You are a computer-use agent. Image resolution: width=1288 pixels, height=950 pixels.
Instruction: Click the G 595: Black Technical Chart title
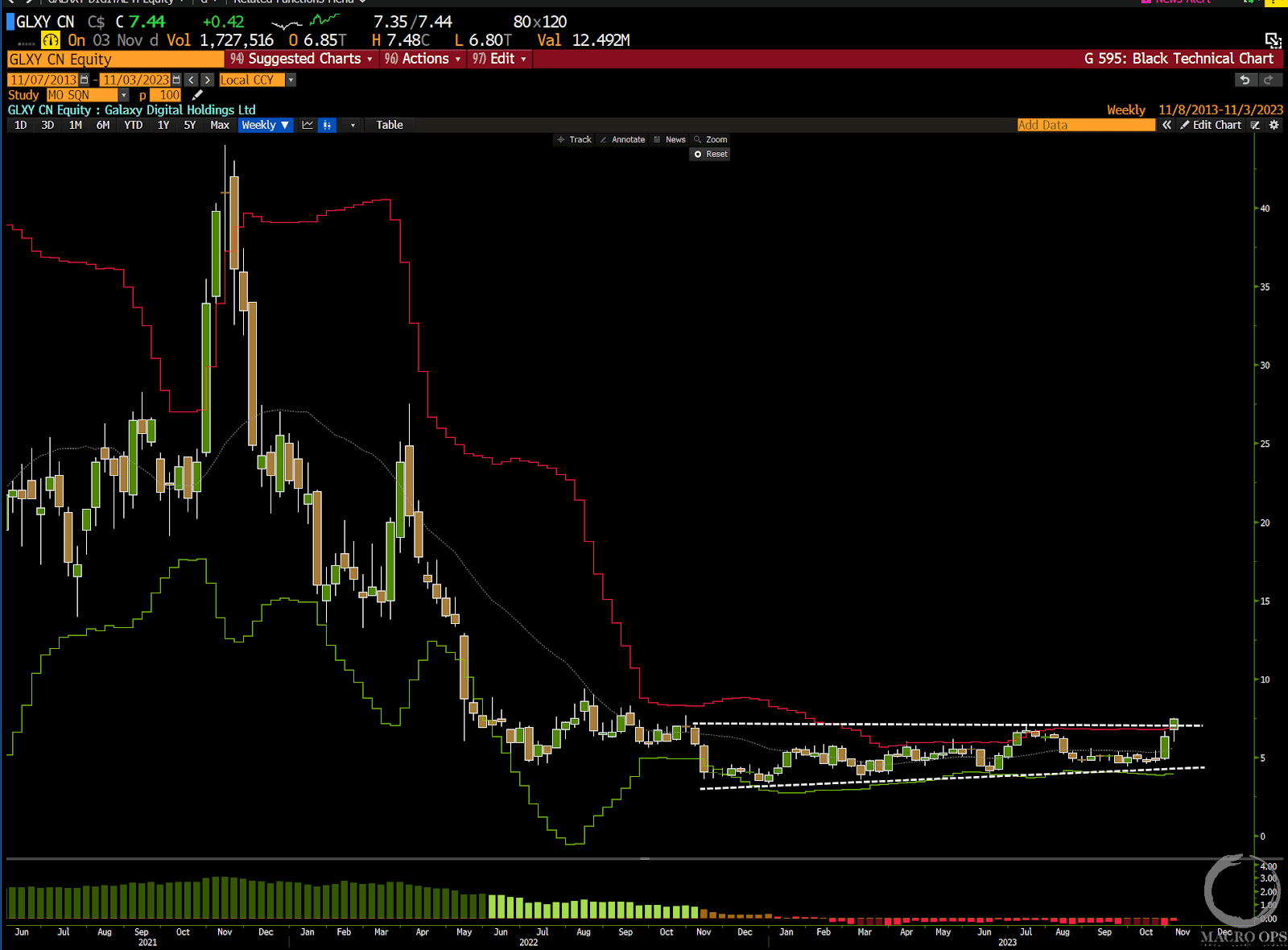point(1179,59)
